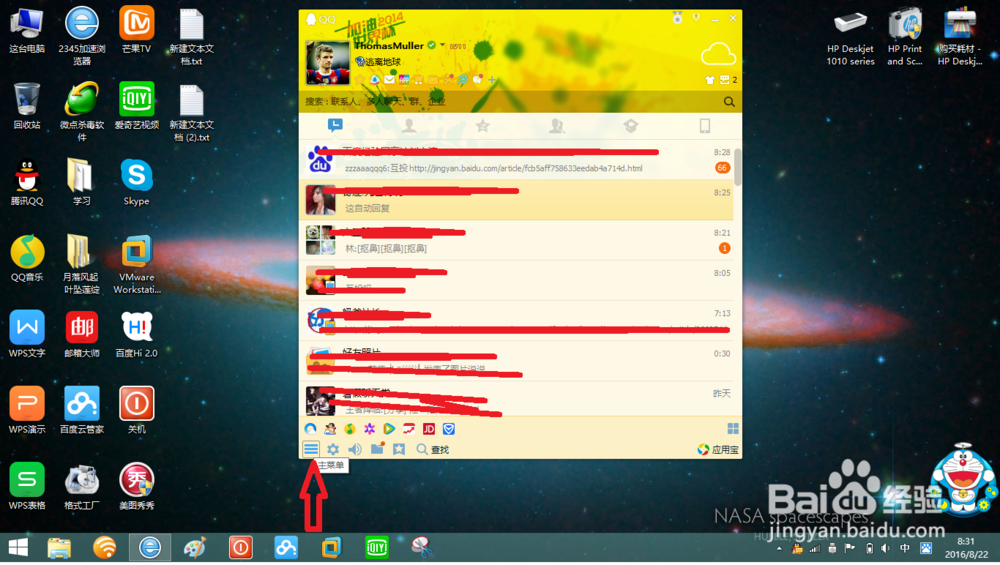
Task: Open the message manager speaker icon
Action: (x=355, y=450)
